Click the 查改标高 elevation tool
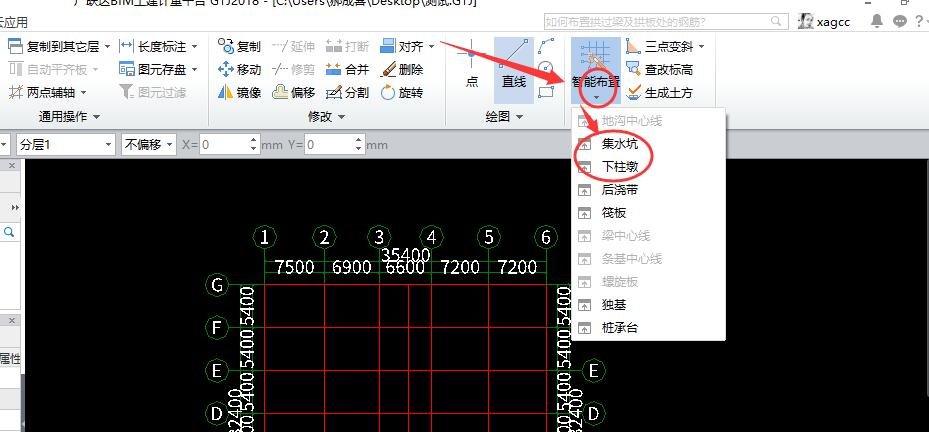929x432 pixels. point(659,69)
